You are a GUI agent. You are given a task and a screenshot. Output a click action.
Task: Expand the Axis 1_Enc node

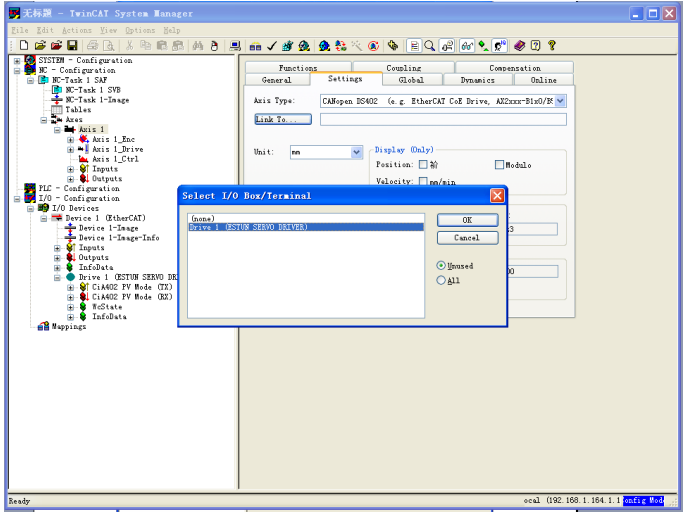(70, 140)
